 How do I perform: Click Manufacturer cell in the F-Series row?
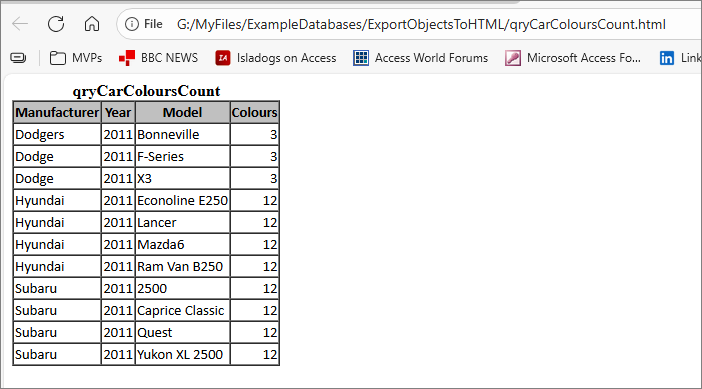tap(57, 156)
